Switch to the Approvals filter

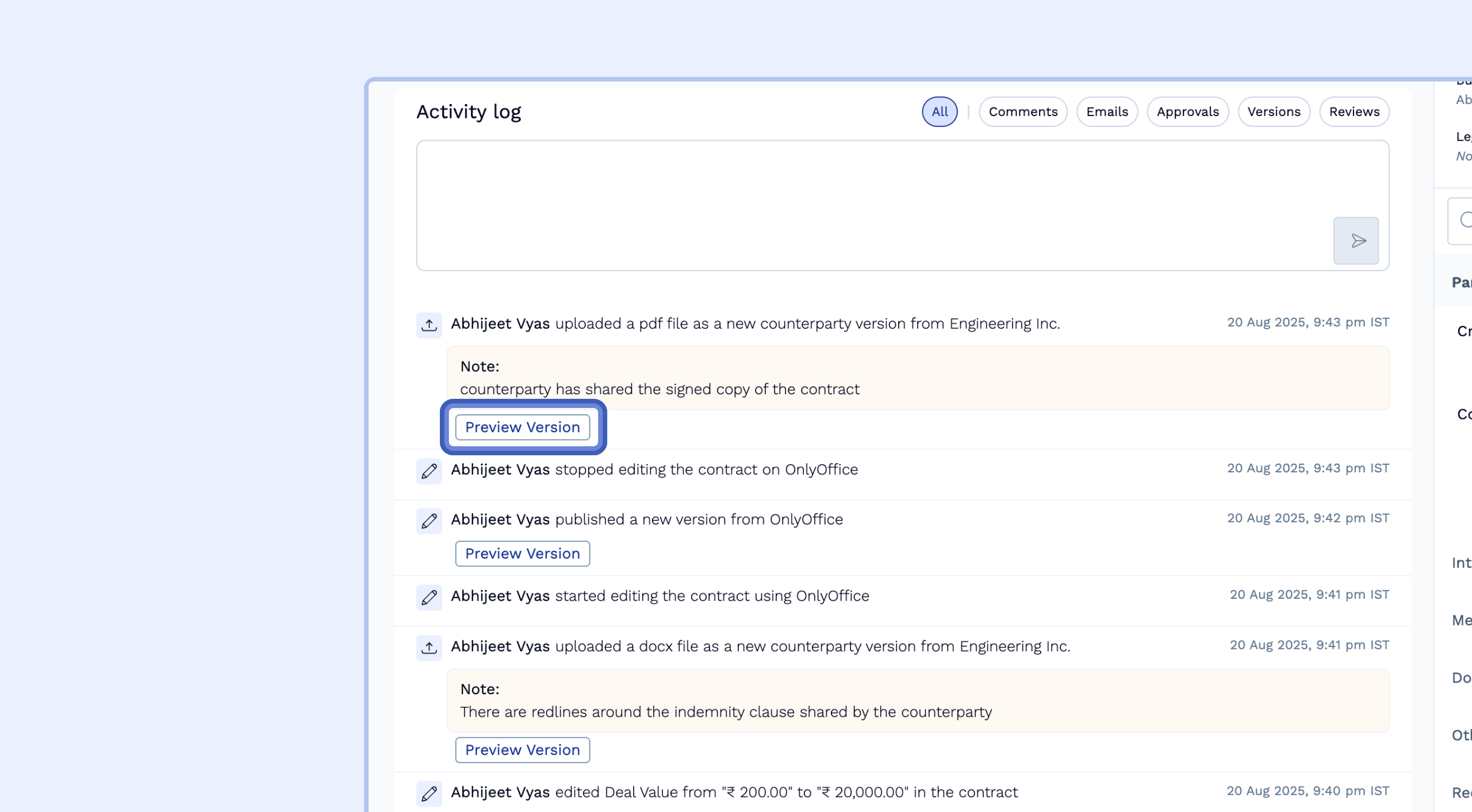(1187, 111)
